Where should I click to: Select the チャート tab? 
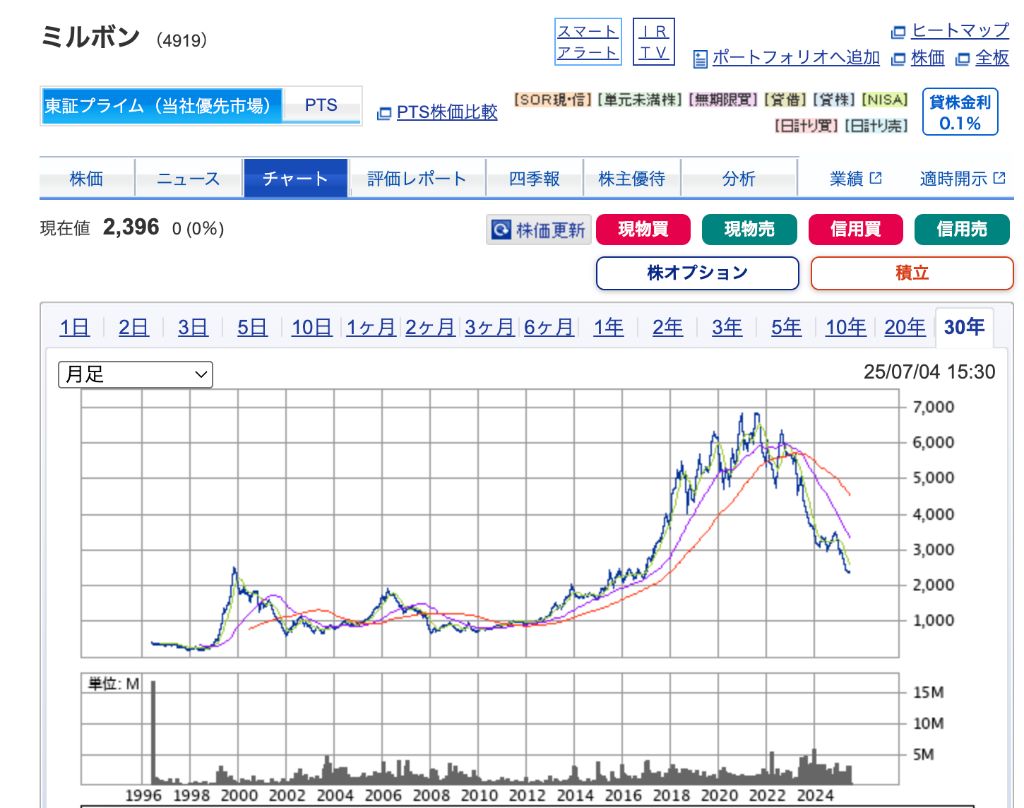[x=295, y=178]
